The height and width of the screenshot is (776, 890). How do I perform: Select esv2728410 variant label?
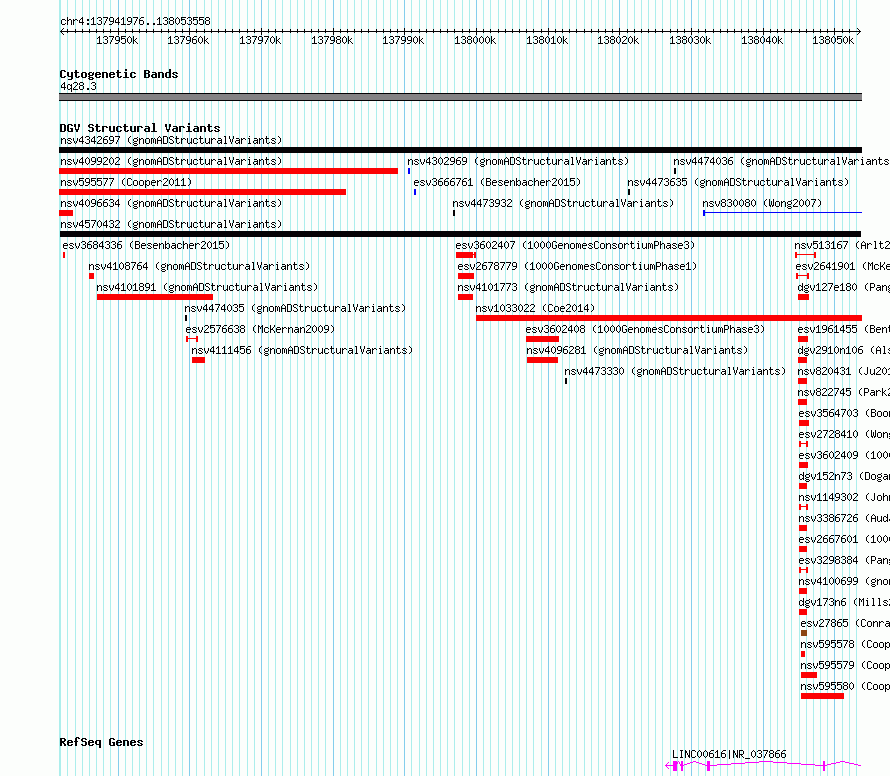pyautogui.click(x=844, y=434)
